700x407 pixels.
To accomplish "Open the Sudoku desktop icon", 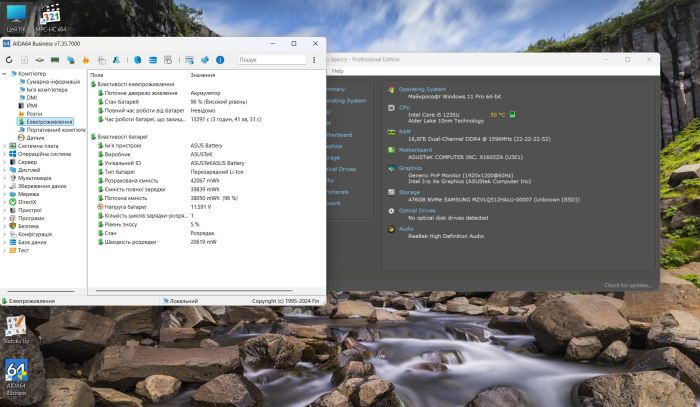I will click(16, 329).
